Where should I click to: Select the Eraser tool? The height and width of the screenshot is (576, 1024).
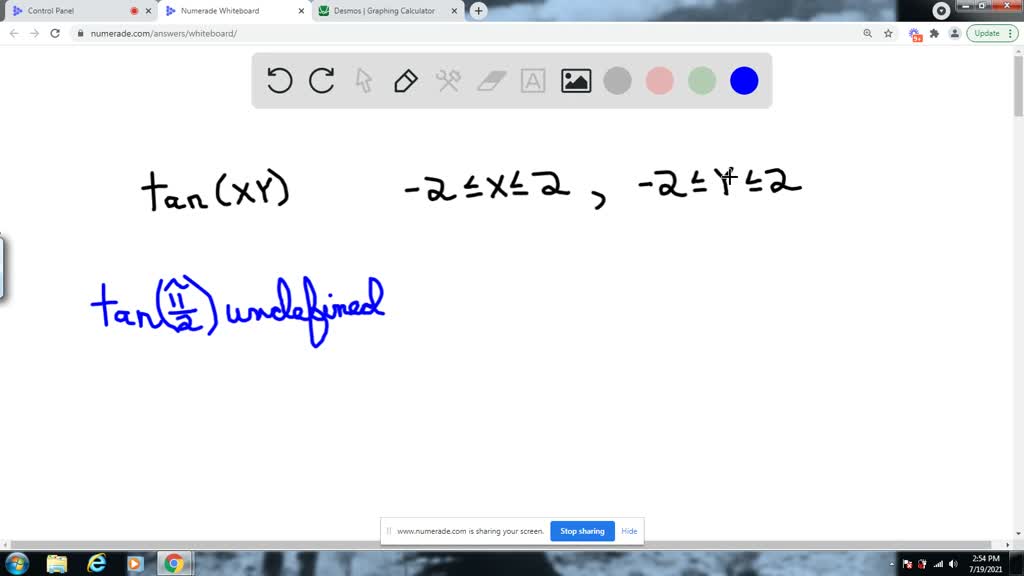pyautogui.click(x=489, y=80)
